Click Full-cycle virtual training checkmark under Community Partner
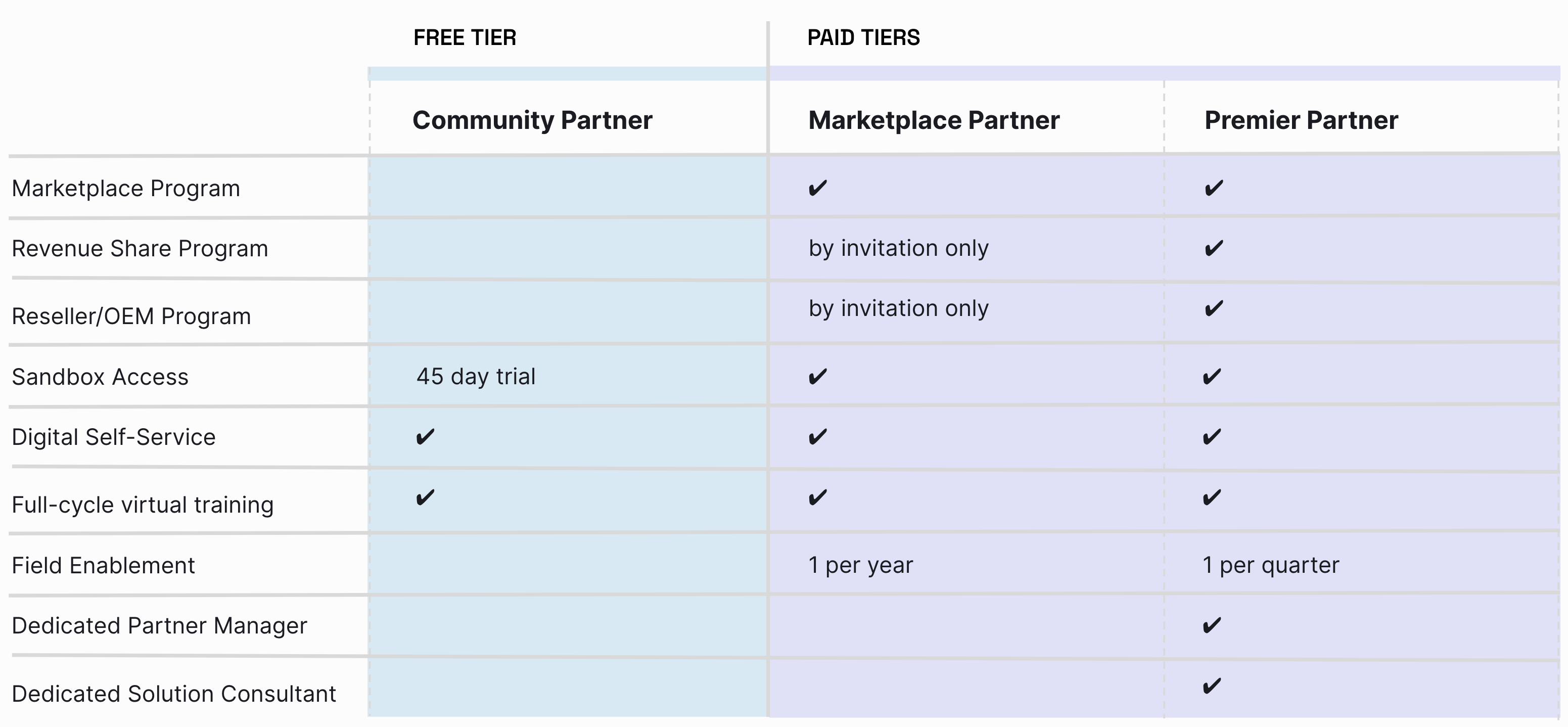The width and height of the screenshot is (1568, 727). pos(425,497)
